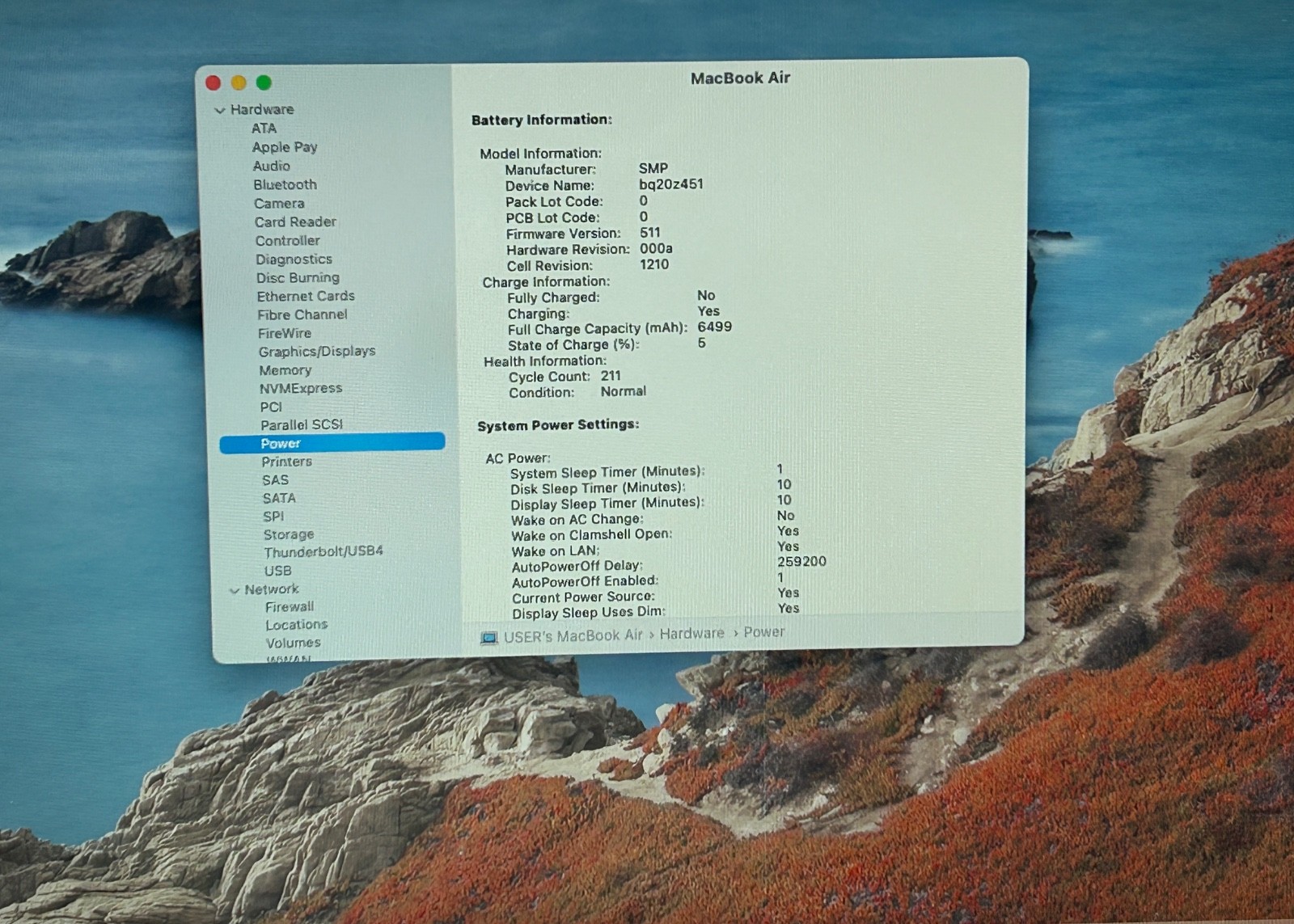Viewport: 1294px width, 924px height.
Task: Click the AutoPowerOff Delay value 259200
Action: click(801, 562)
